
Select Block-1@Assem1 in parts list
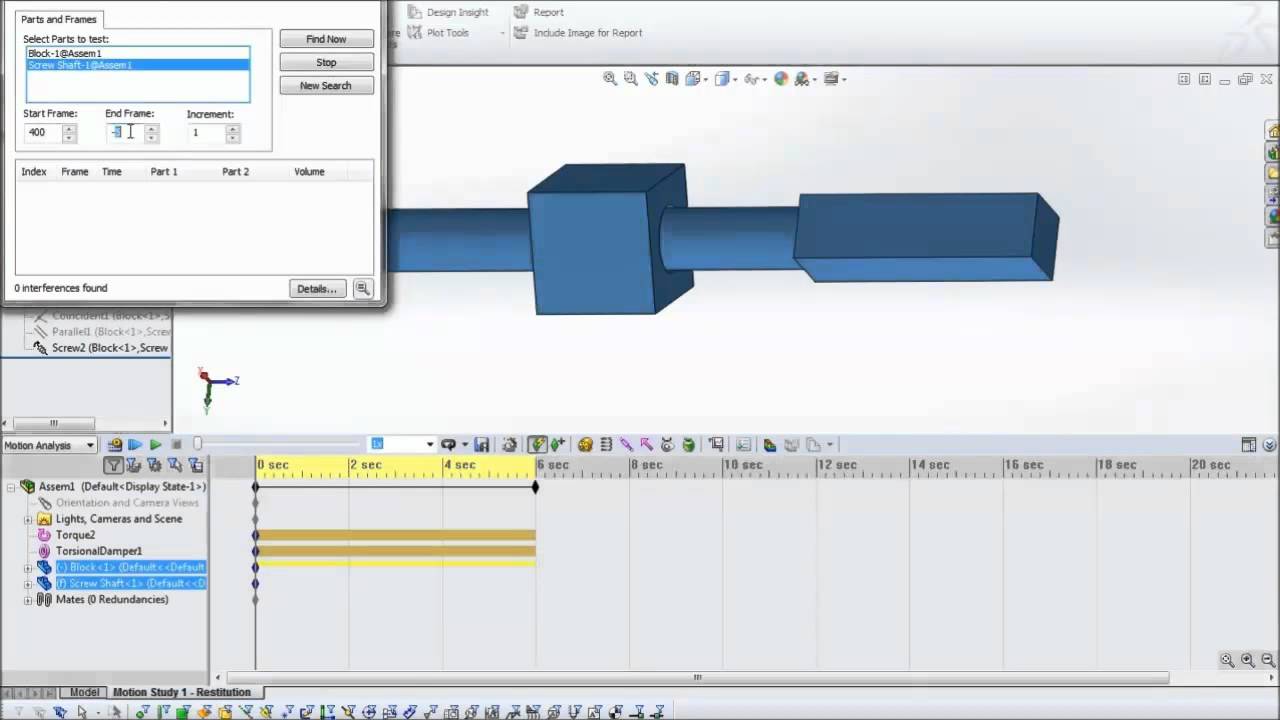pyautogui.click(x=137, y=53)
